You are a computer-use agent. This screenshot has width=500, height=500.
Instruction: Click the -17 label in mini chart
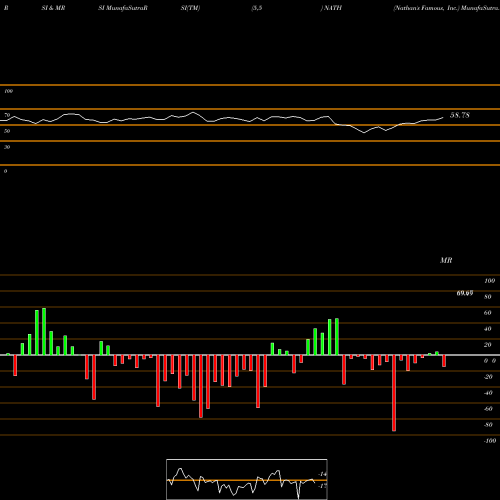(322, 486)
